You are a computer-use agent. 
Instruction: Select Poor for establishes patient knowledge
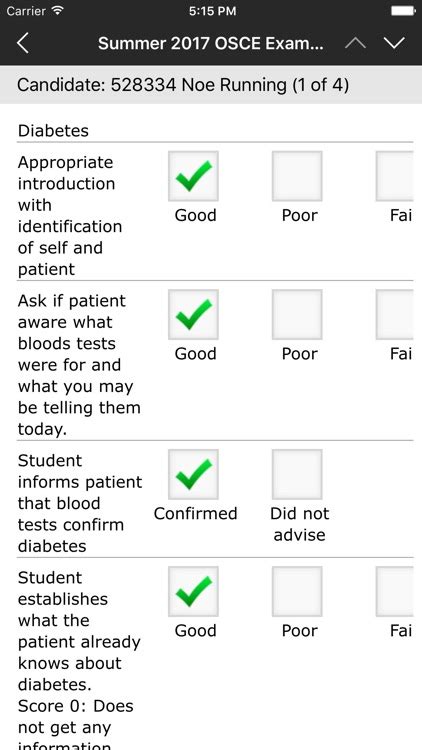pyautogui.click(x=297, y=591)
